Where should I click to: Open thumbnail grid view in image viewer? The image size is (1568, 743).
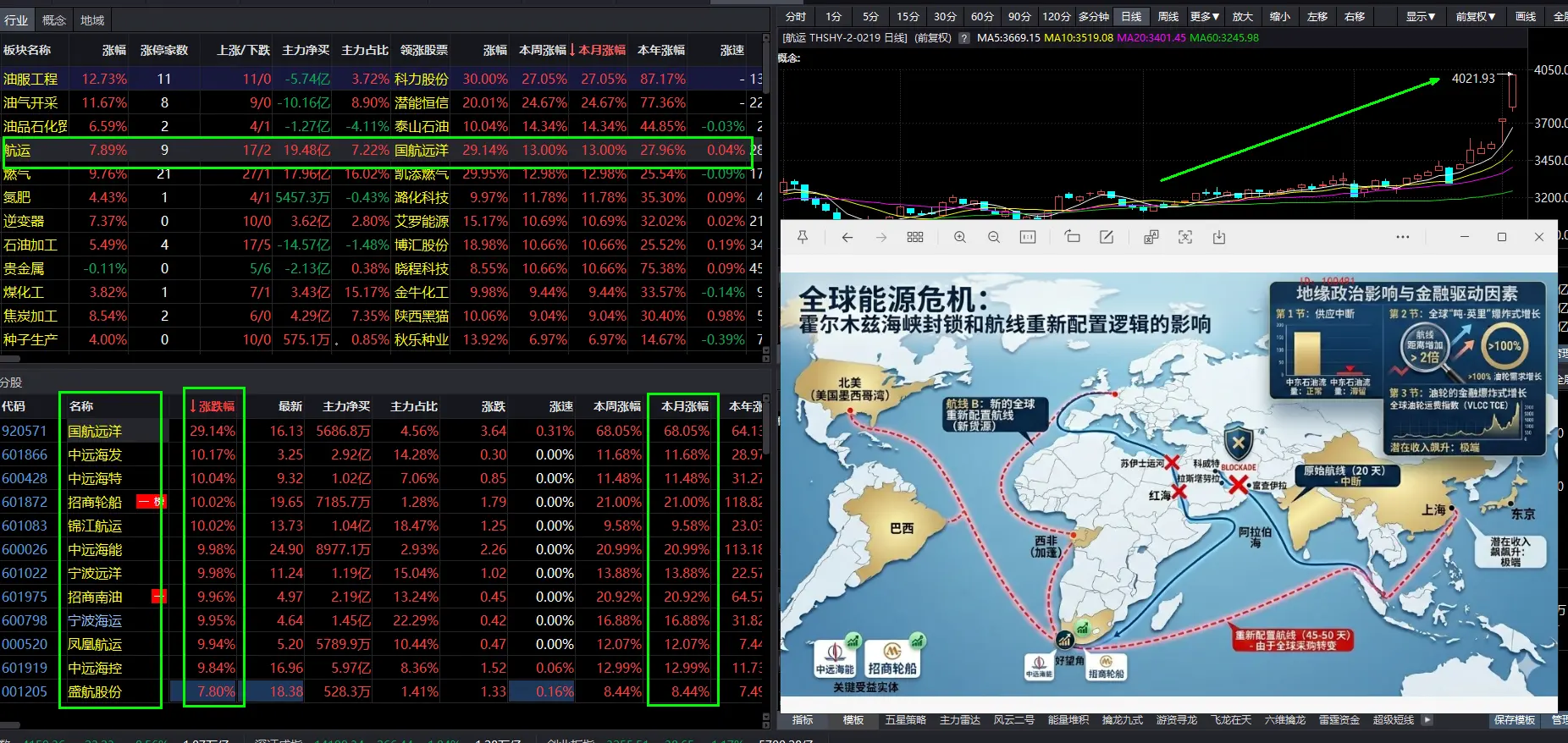click(915, 238)
